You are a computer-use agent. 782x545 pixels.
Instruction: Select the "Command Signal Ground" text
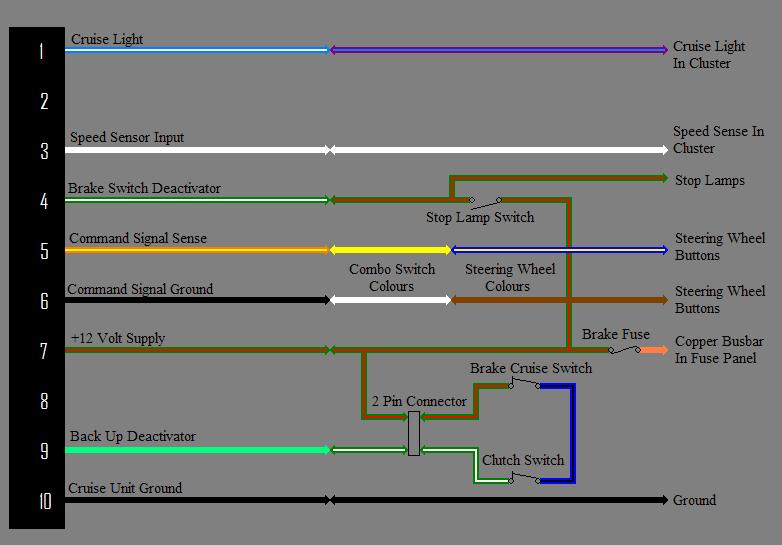140,289
